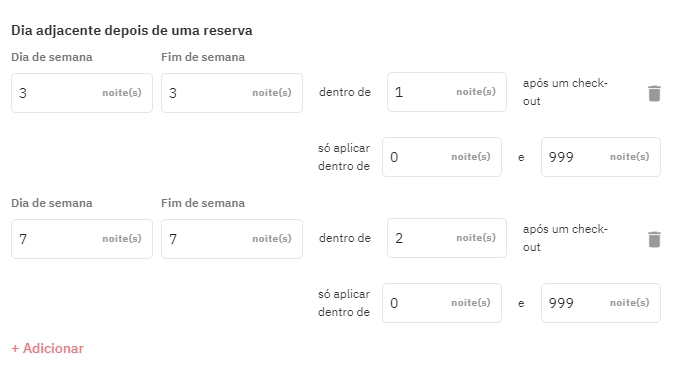
Task: Edit first rule's maximum field showing 999
Action: (x=601, y=157)
